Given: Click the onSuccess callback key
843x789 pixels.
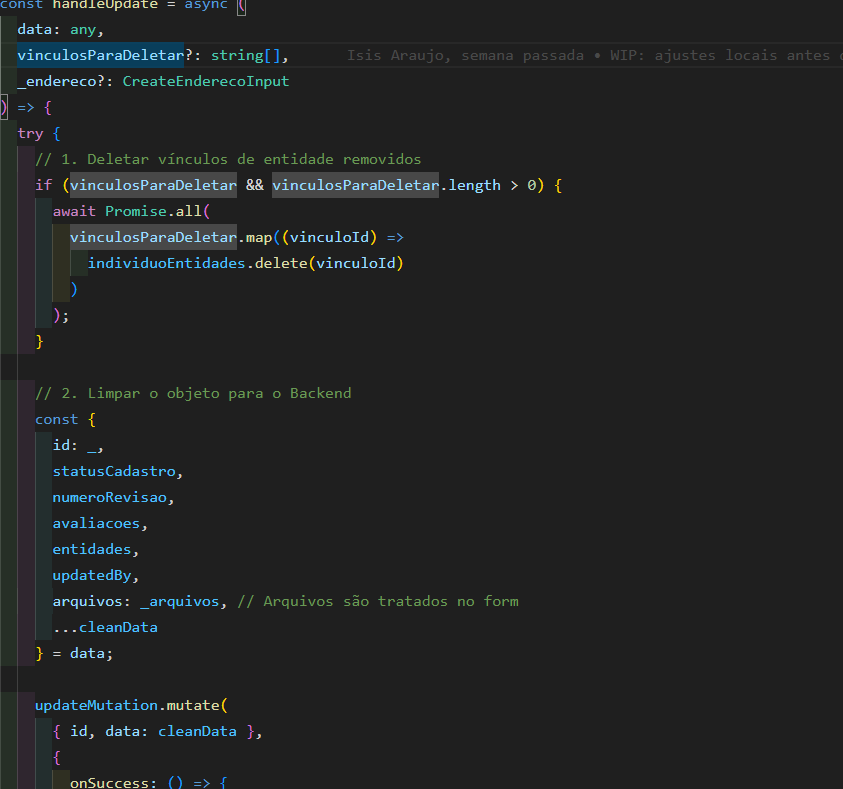Looking at the screenshot, I should coord(108,782).
